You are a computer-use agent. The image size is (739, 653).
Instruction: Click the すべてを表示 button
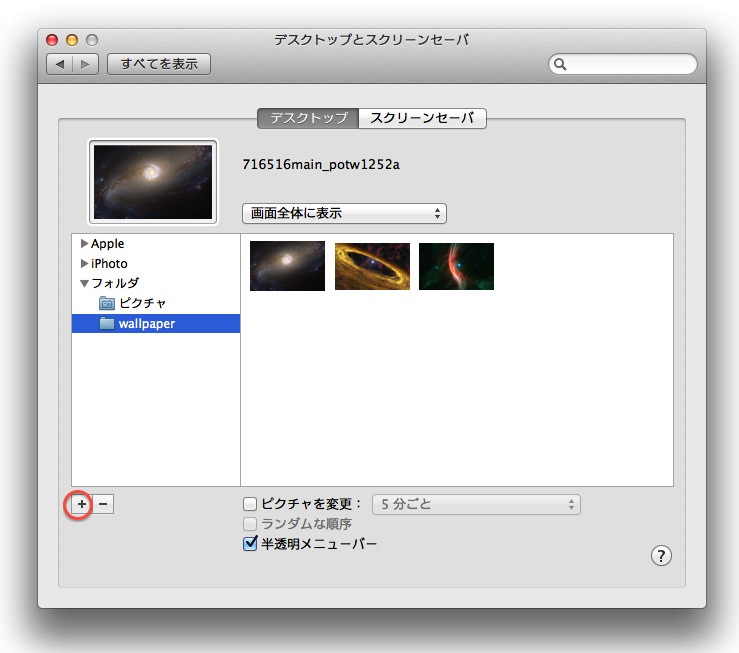(159, 64)
